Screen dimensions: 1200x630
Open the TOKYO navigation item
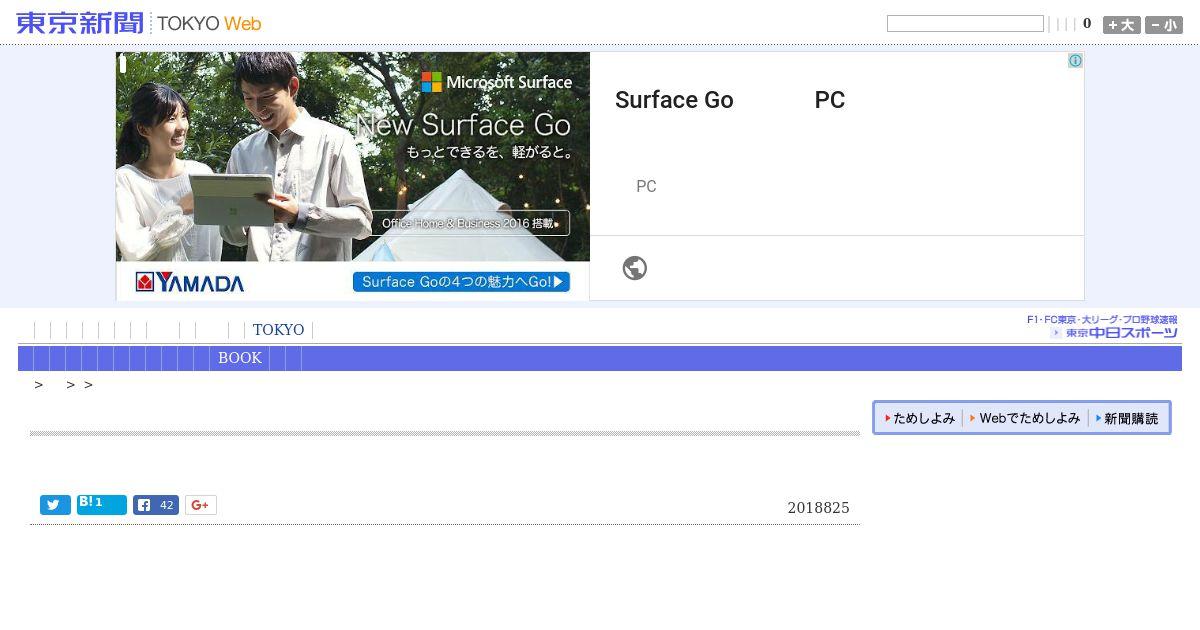click(x=278, y=330)
